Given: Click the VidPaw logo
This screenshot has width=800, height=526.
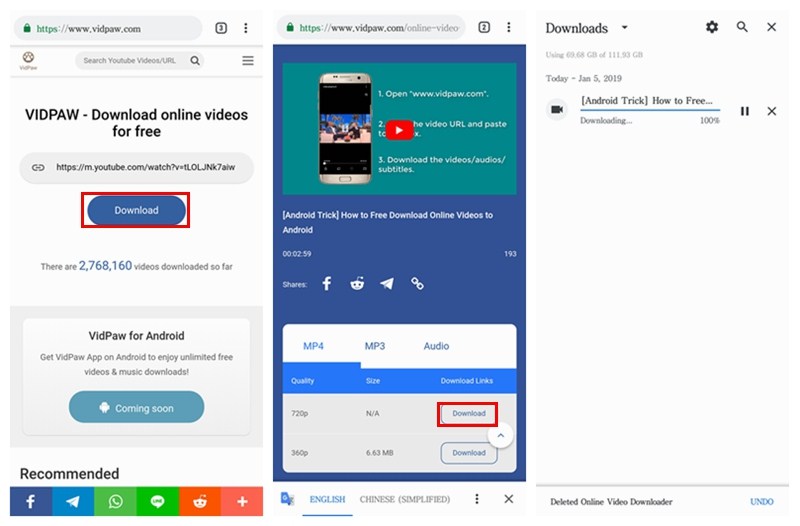Looking at the screenshot, I should coord(28,60).
